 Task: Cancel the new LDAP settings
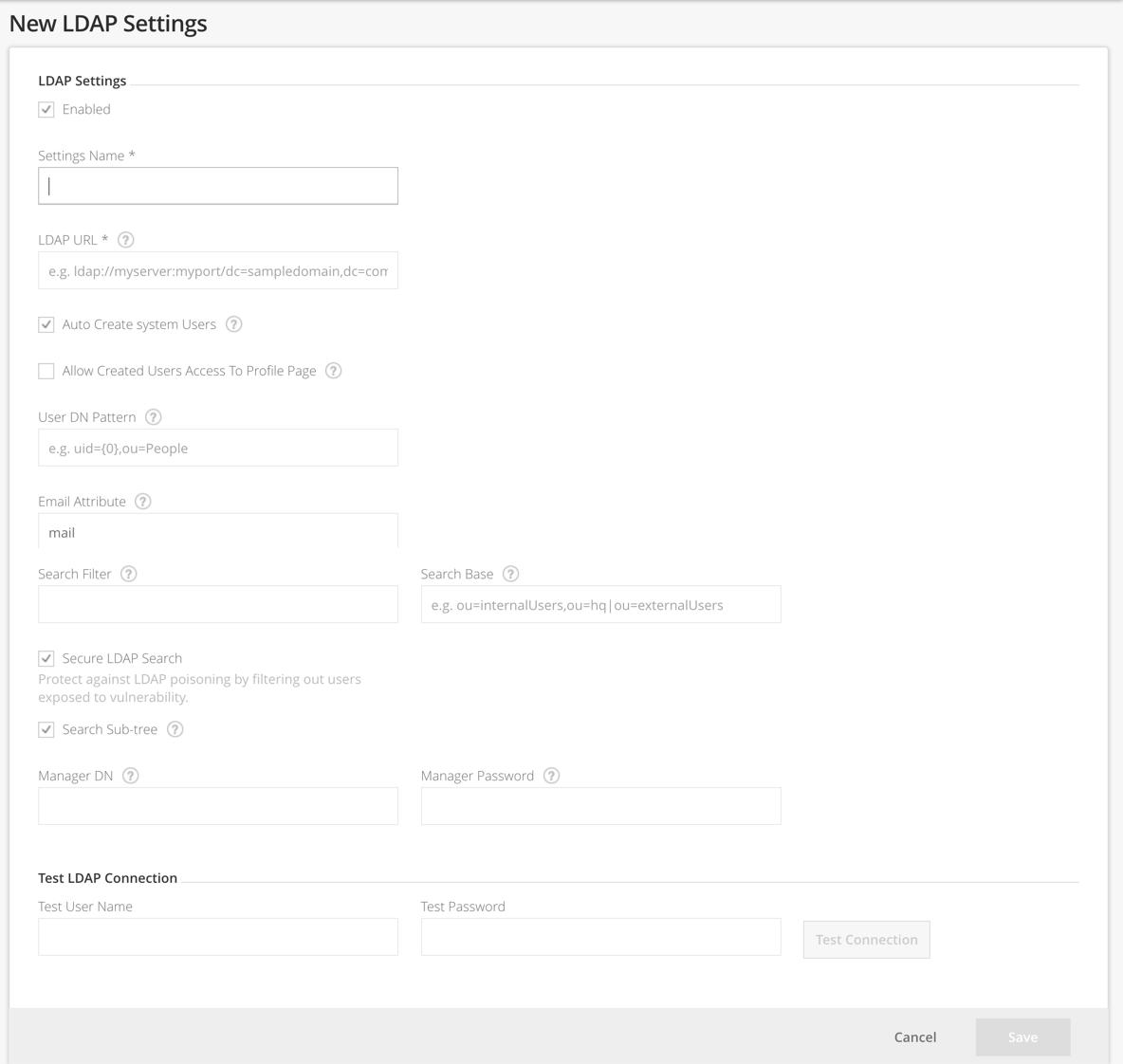click(x=914, y=1036)
